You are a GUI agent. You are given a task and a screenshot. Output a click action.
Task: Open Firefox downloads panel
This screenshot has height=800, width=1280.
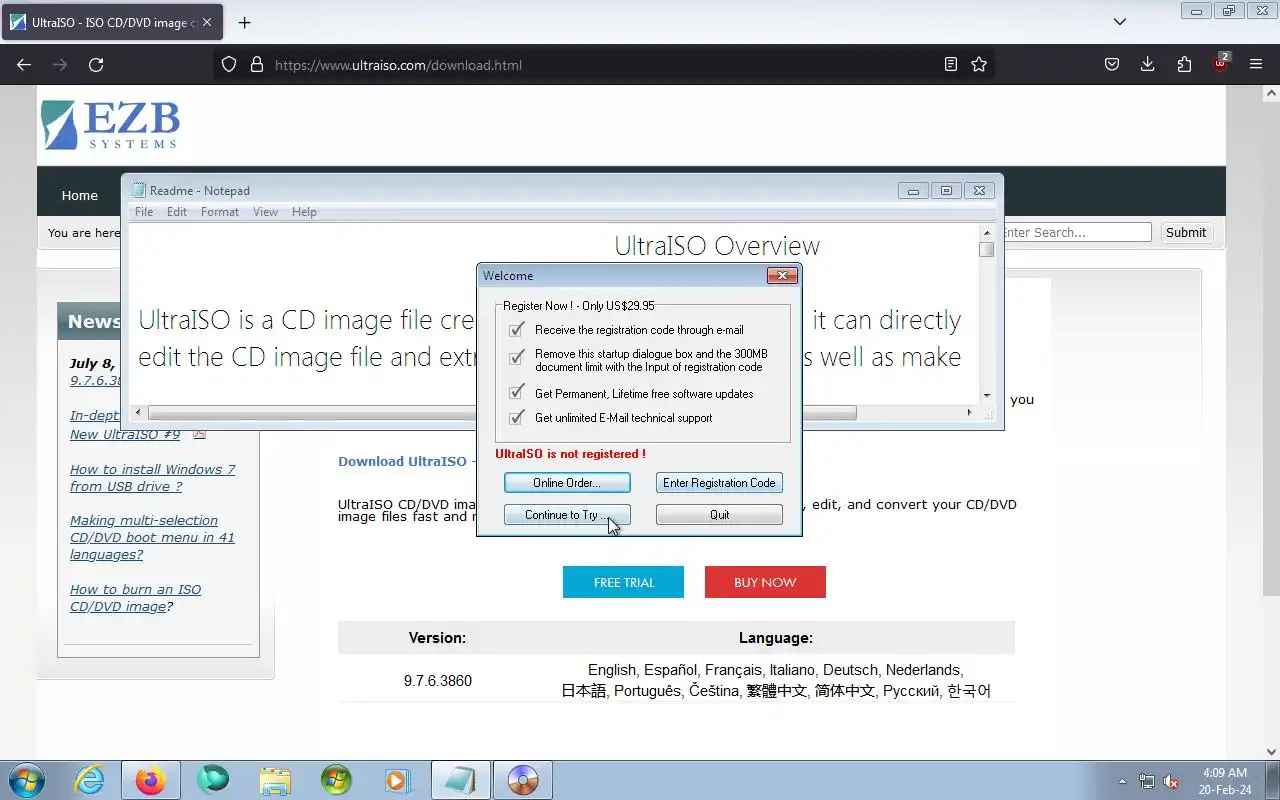[x=1148, y=65]
